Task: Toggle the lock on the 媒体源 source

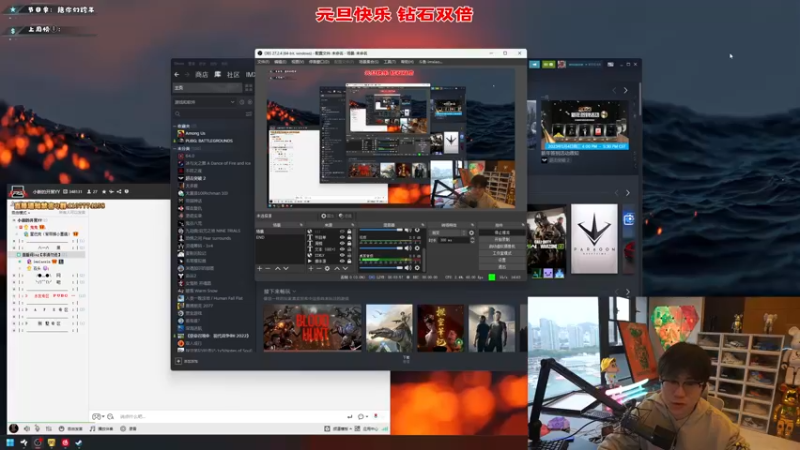Action: 349,261
